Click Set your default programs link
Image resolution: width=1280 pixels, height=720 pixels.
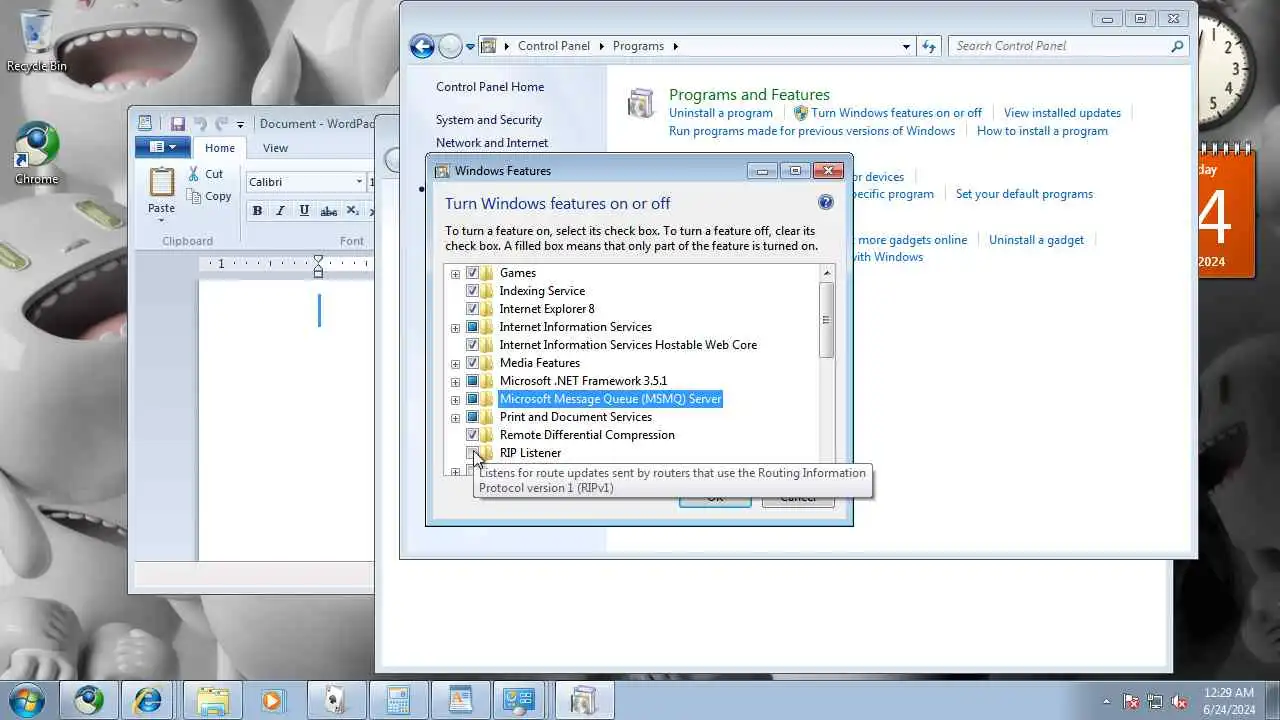click(x=1024, y=194)
